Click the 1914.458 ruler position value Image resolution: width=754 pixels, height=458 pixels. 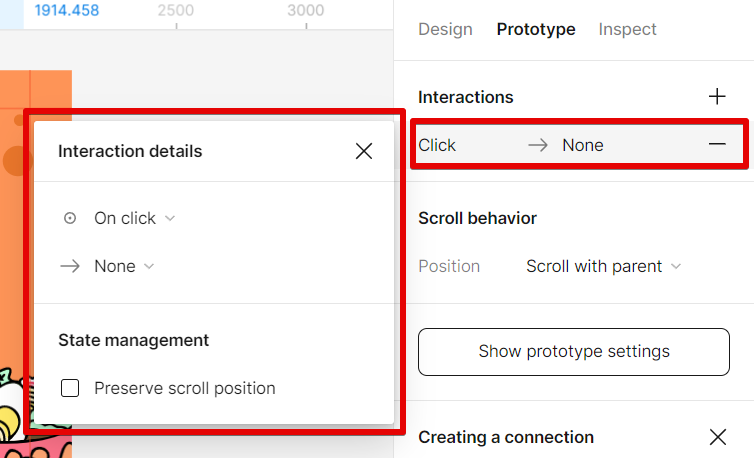coord(66,11)
